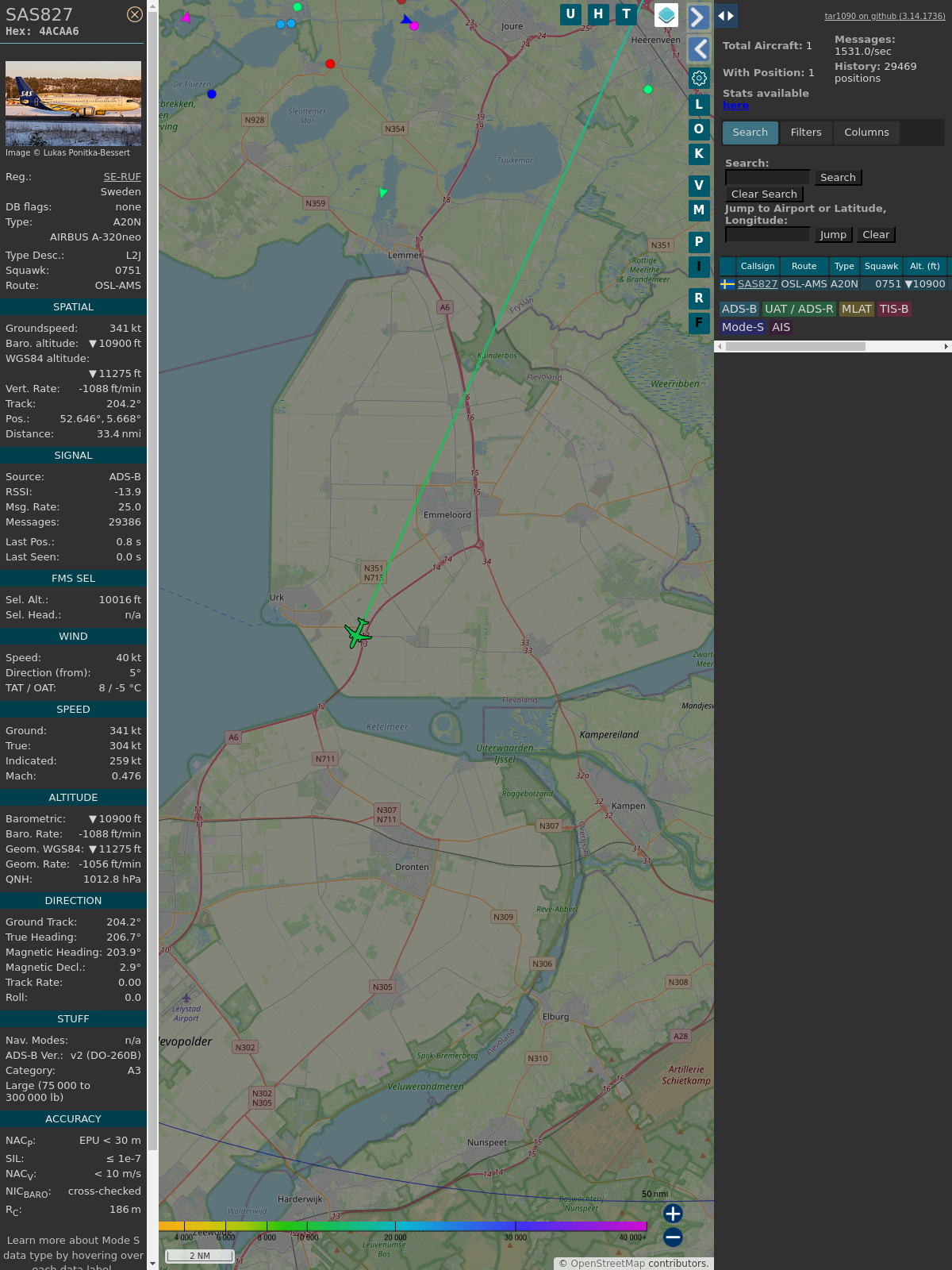Toggle the L map button
The width and height of the screenshot is (952, 1270).
[699, 105]
